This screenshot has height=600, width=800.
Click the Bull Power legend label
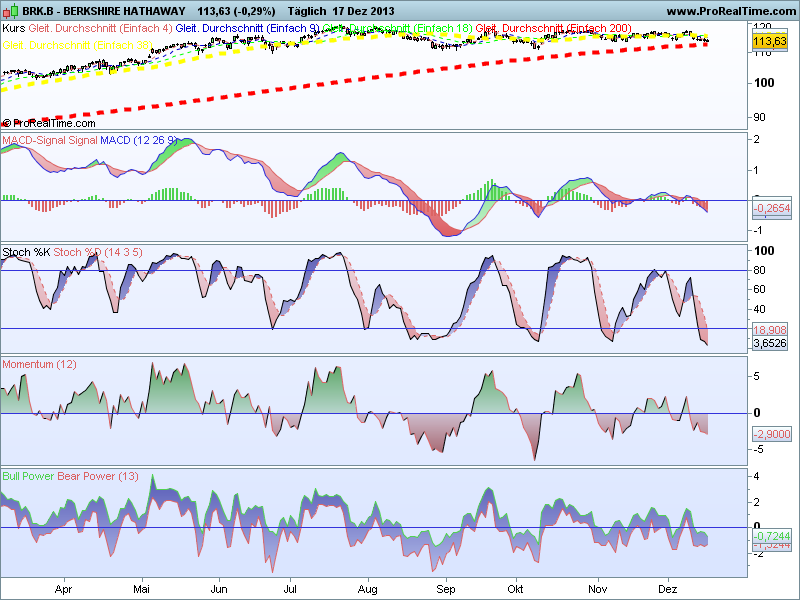click(28, 476)
